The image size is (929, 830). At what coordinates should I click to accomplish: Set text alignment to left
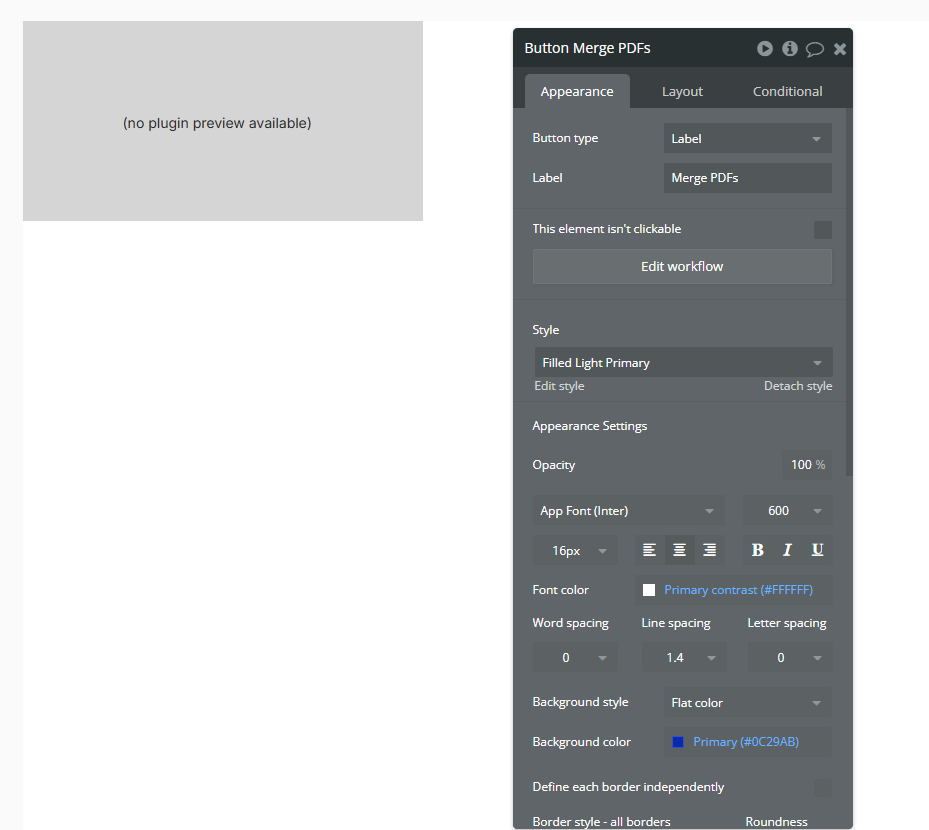[649, 549]
